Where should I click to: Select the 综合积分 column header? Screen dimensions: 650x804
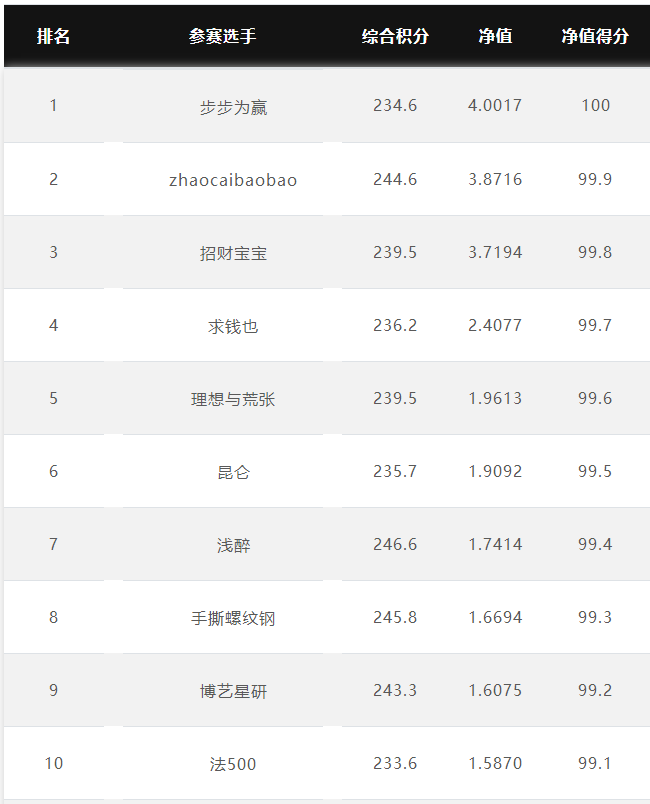395,36
